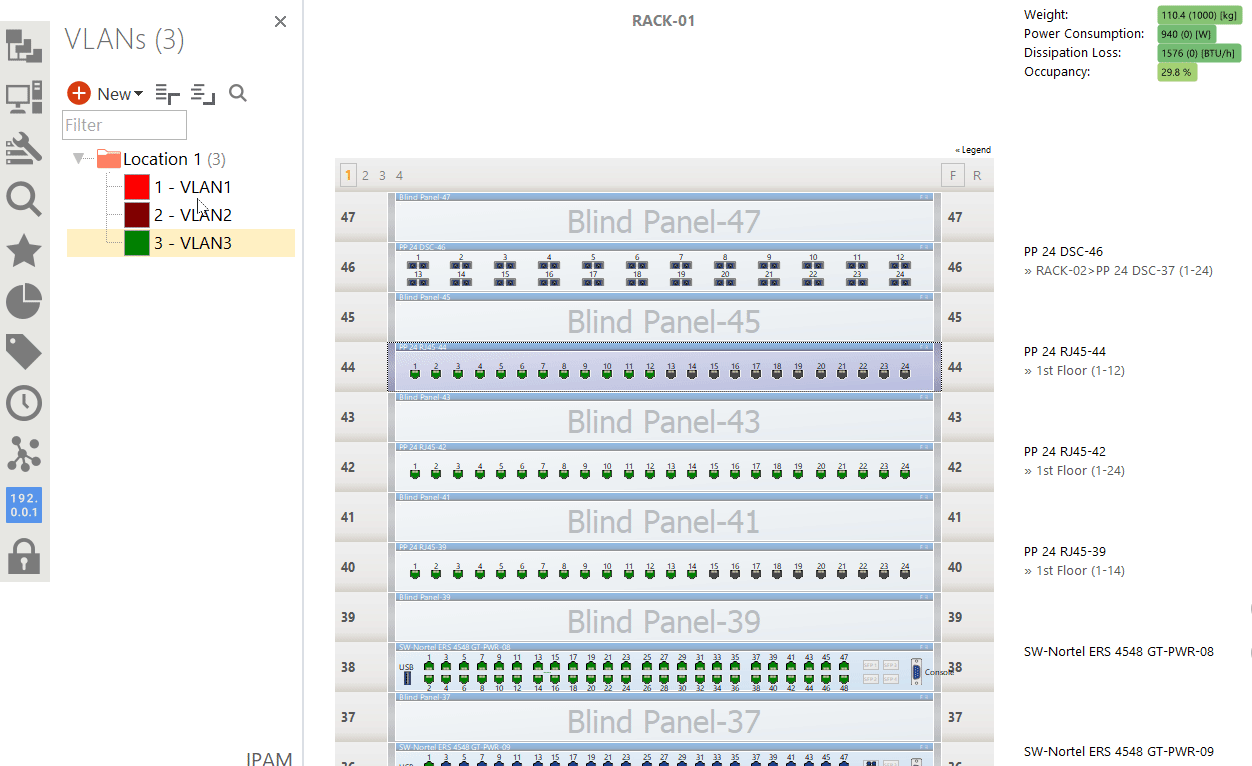Select rack page 2
This screenshot has width=1252, height=766.
tap(365, 175)
